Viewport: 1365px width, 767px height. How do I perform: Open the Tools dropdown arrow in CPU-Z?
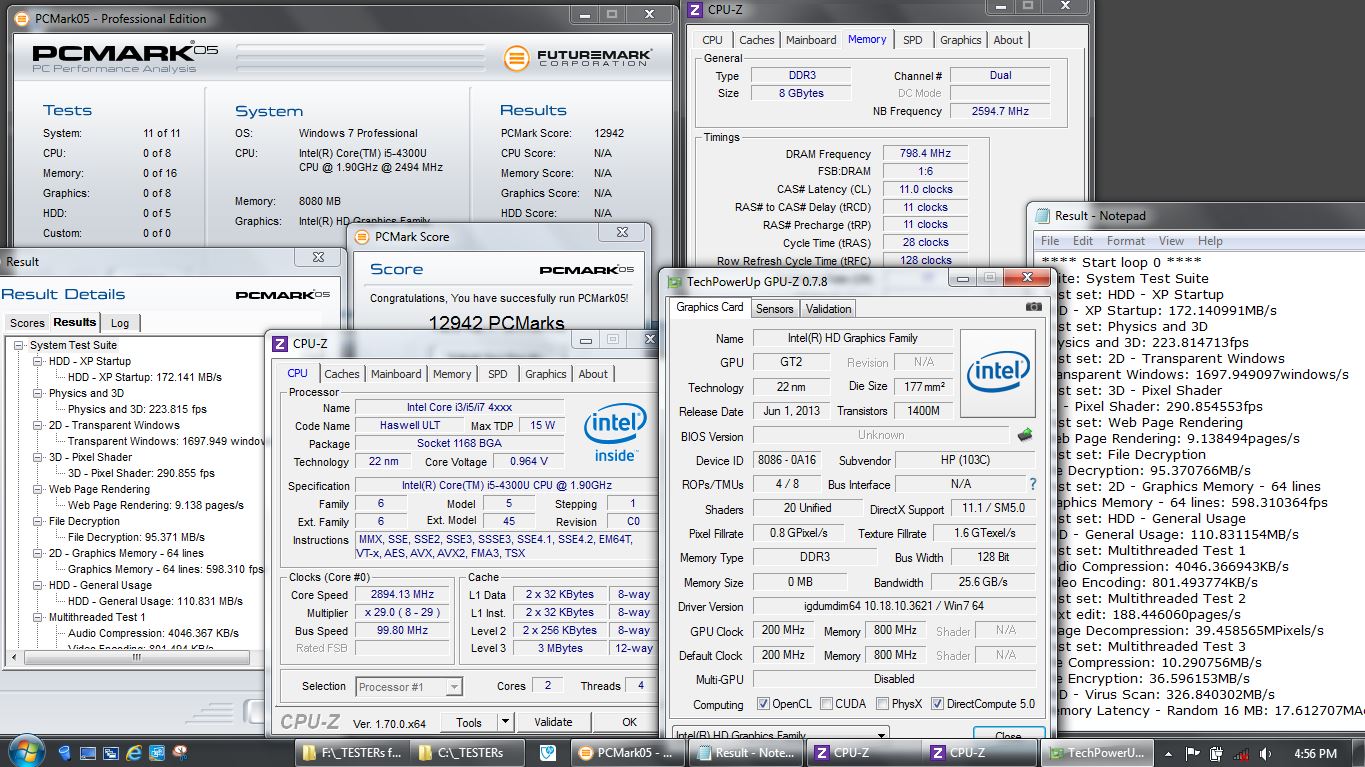click(x=505, y=722)
